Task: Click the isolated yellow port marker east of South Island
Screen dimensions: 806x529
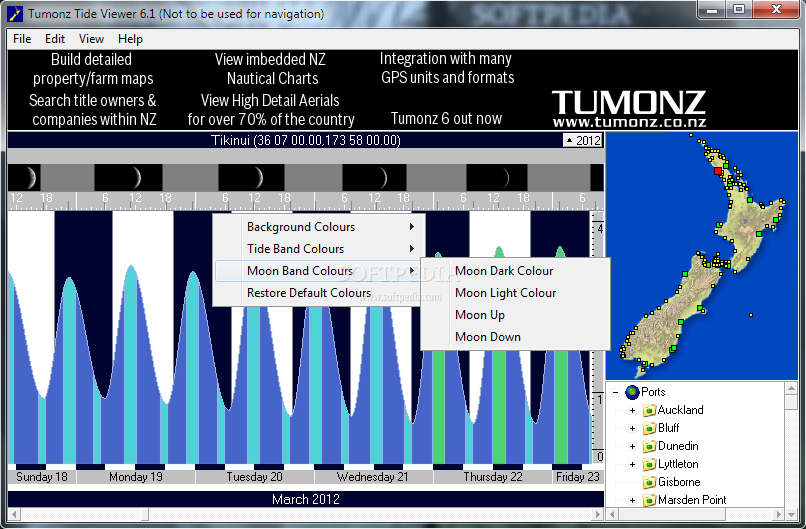Action: tap(751, 315)
